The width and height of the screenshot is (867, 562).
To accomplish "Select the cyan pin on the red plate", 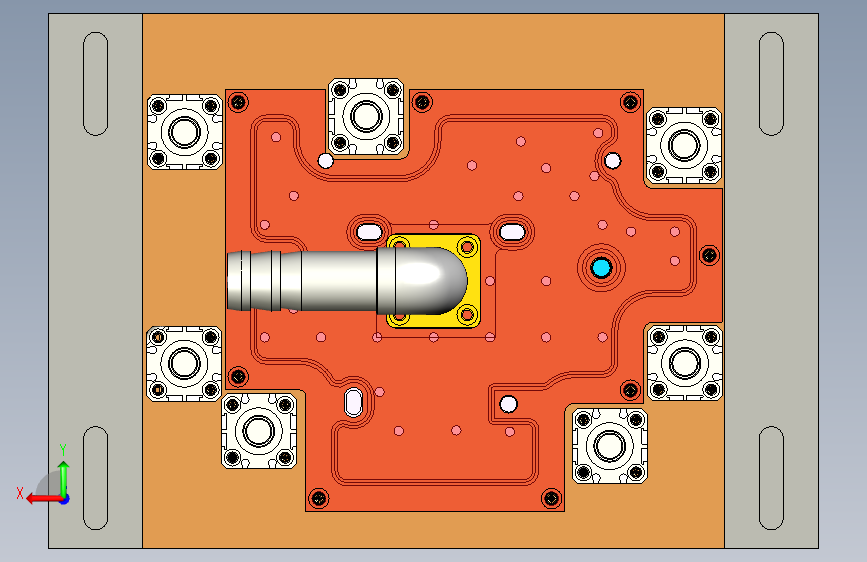I will pyautogui.click(x=601, y=268).
